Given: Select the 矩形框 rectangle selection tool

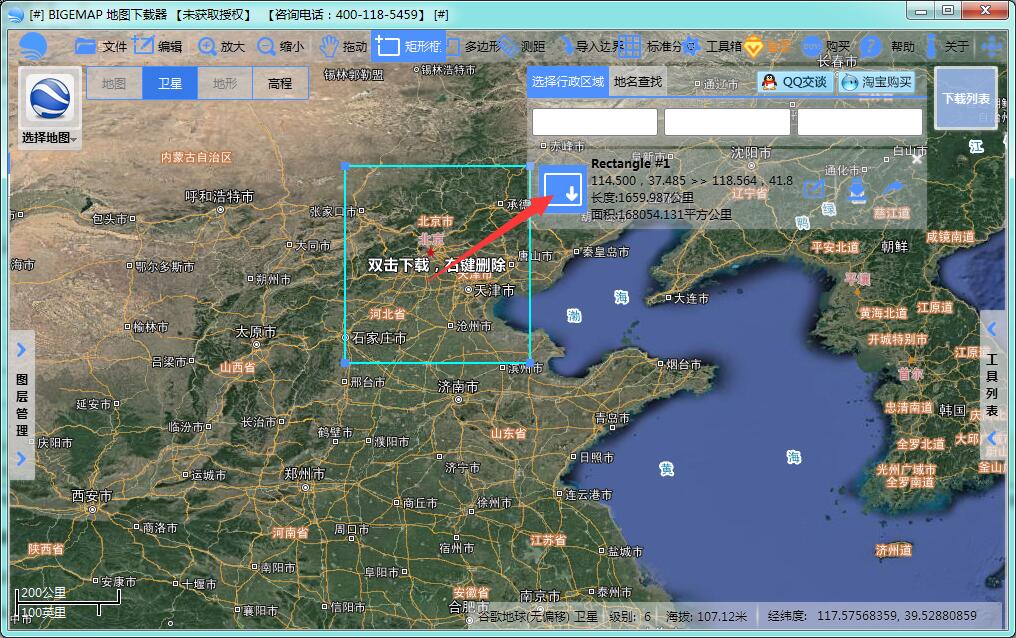Looking at the screenshot, I should point(408,46).
